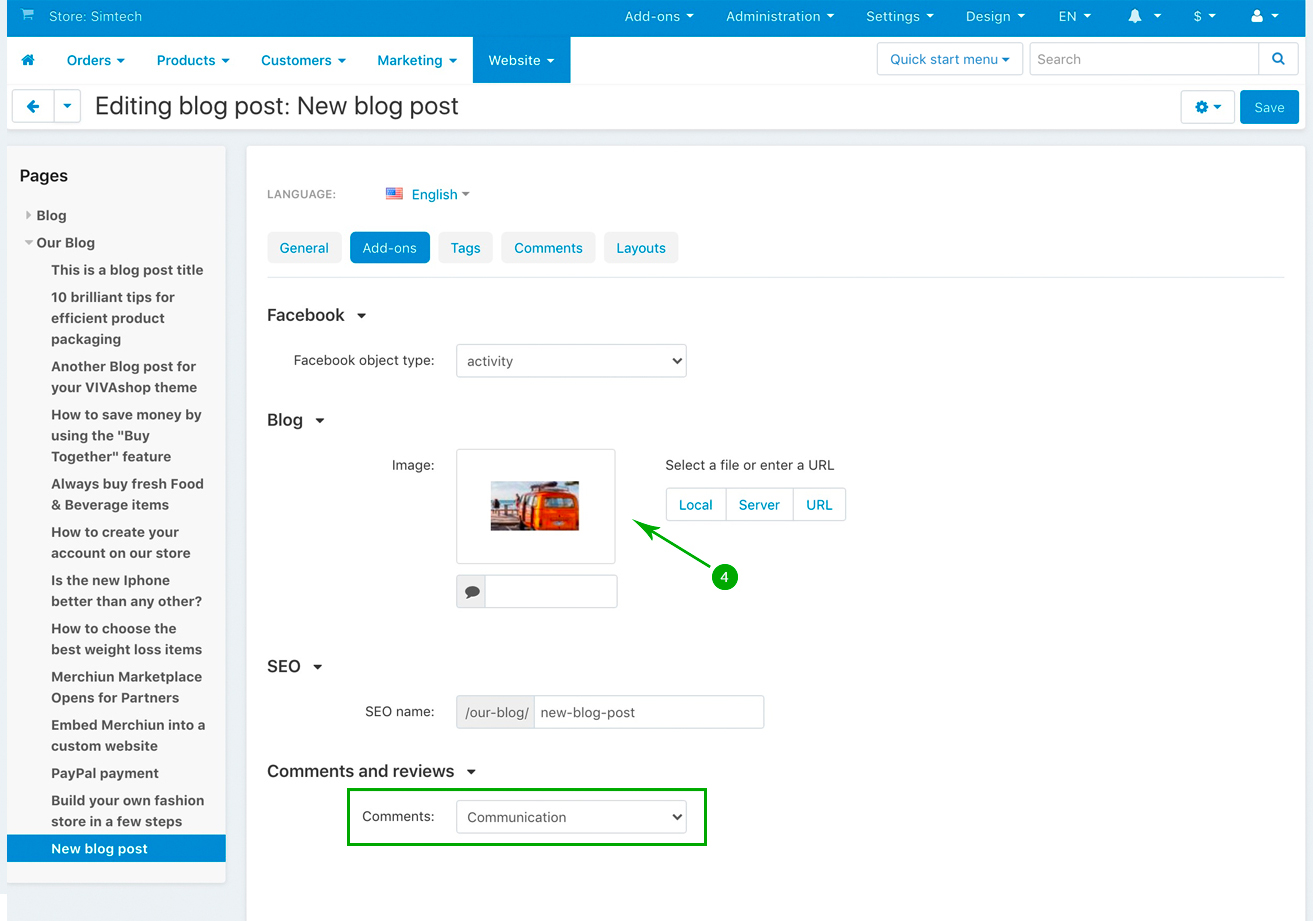
Task: Collapse the Our Blog tree section
Action: (29, 242)
